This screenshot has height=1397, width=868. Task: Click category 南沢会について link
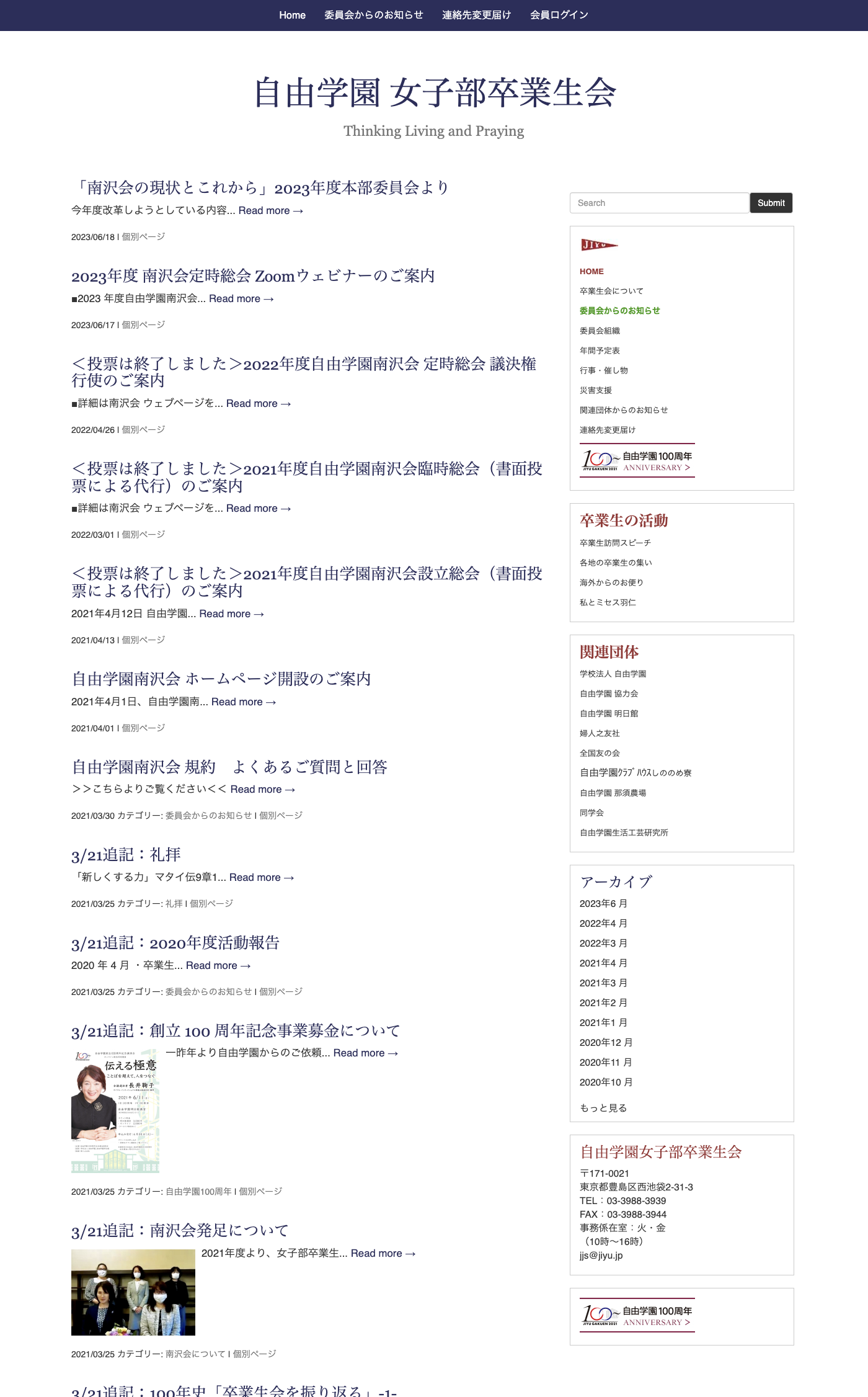[195, 1354]
